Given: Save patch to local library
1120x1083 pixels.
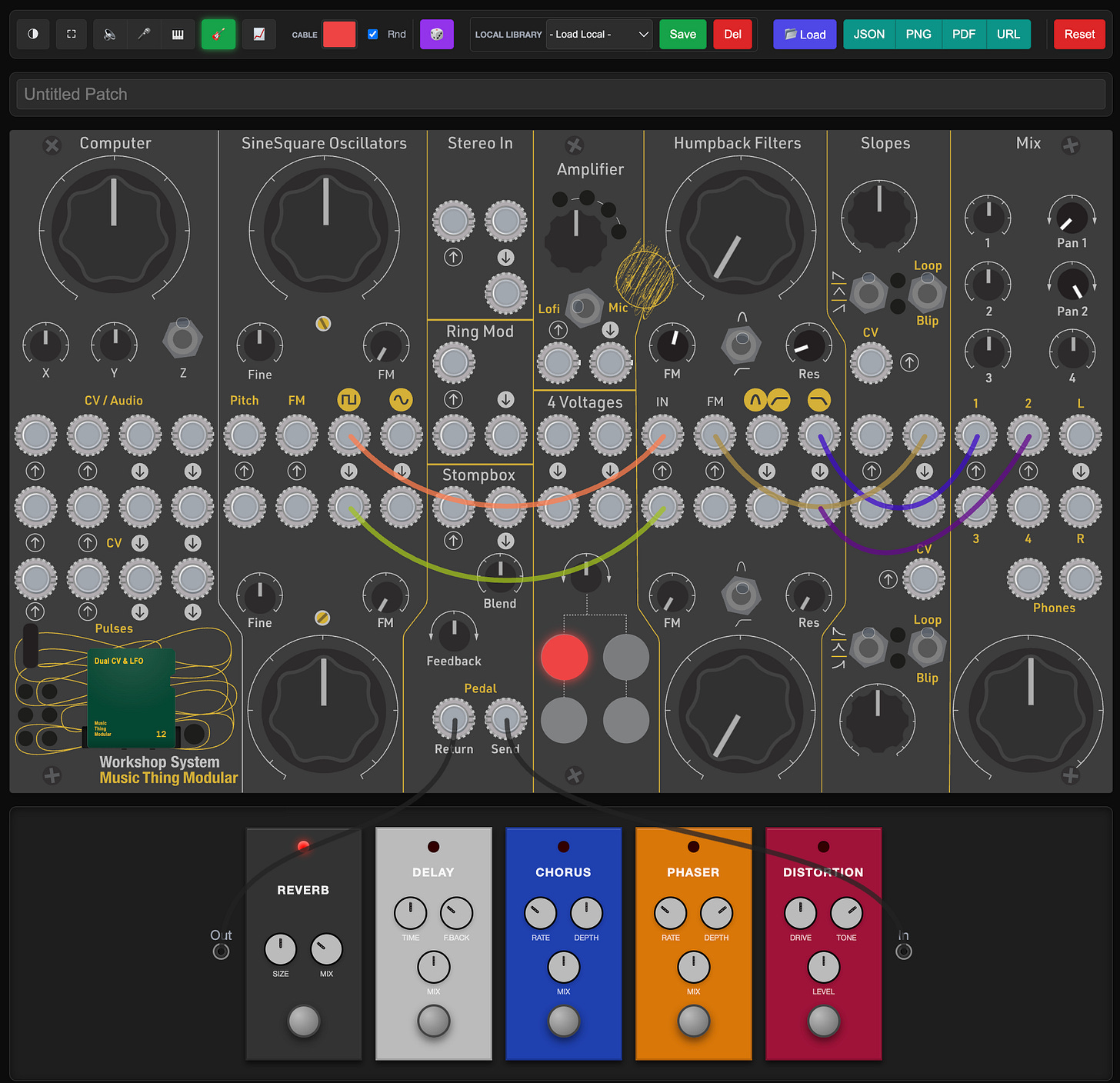Looking at the screenshot, I should 683,35.
